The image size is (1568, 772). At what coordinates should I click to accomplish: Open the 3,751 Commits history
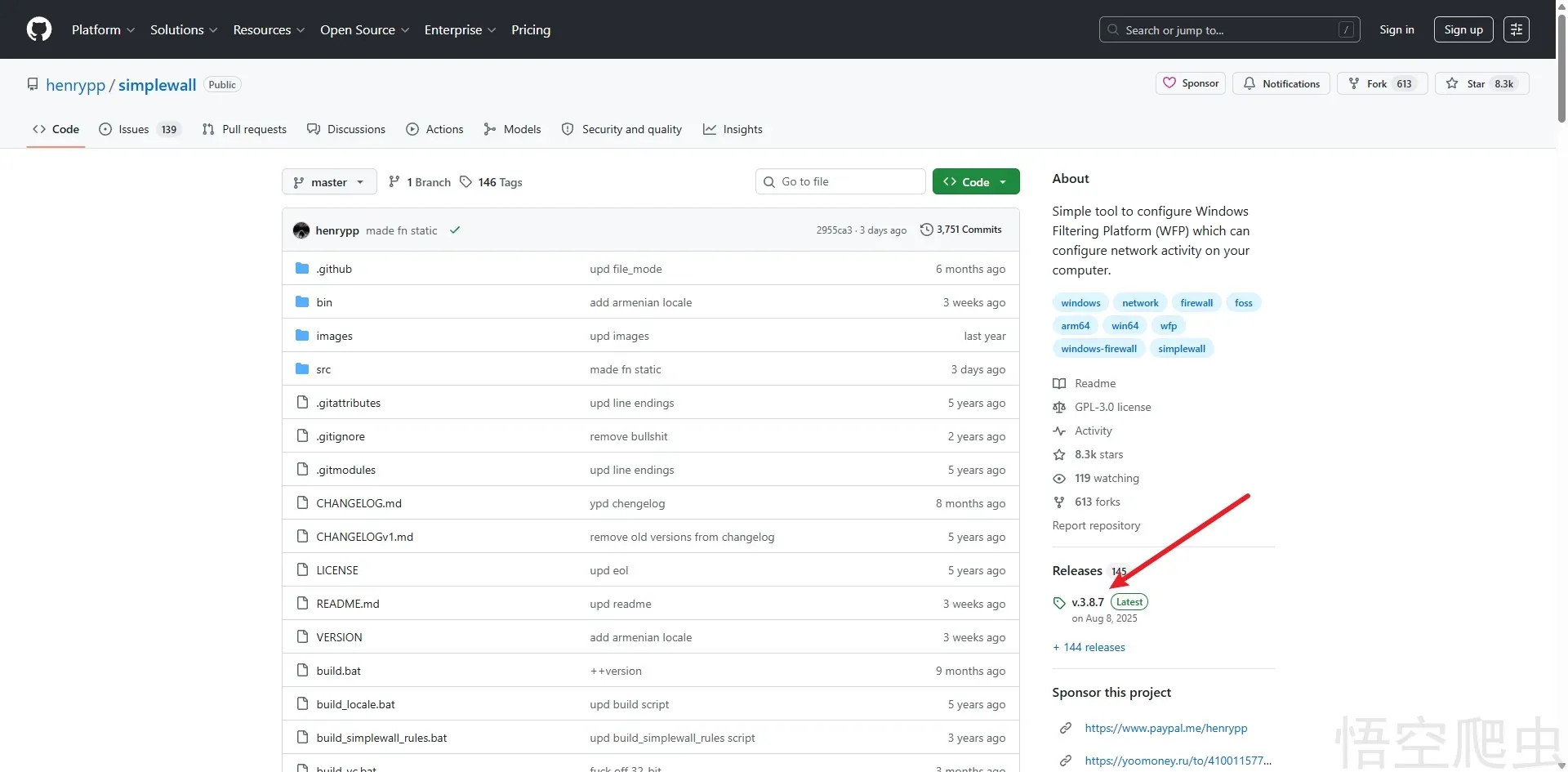pos(960,230)
